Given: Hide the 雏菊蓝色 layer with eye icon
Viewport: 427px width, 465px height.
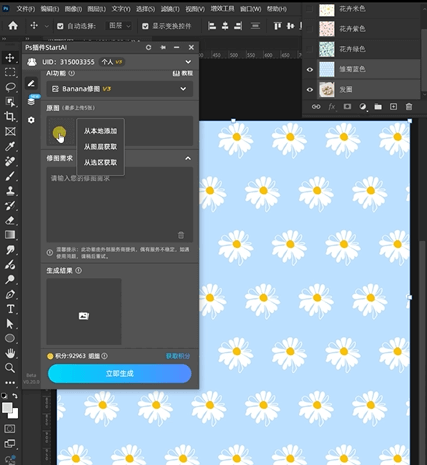Looking at the screenshot, I should click(310, 69).
